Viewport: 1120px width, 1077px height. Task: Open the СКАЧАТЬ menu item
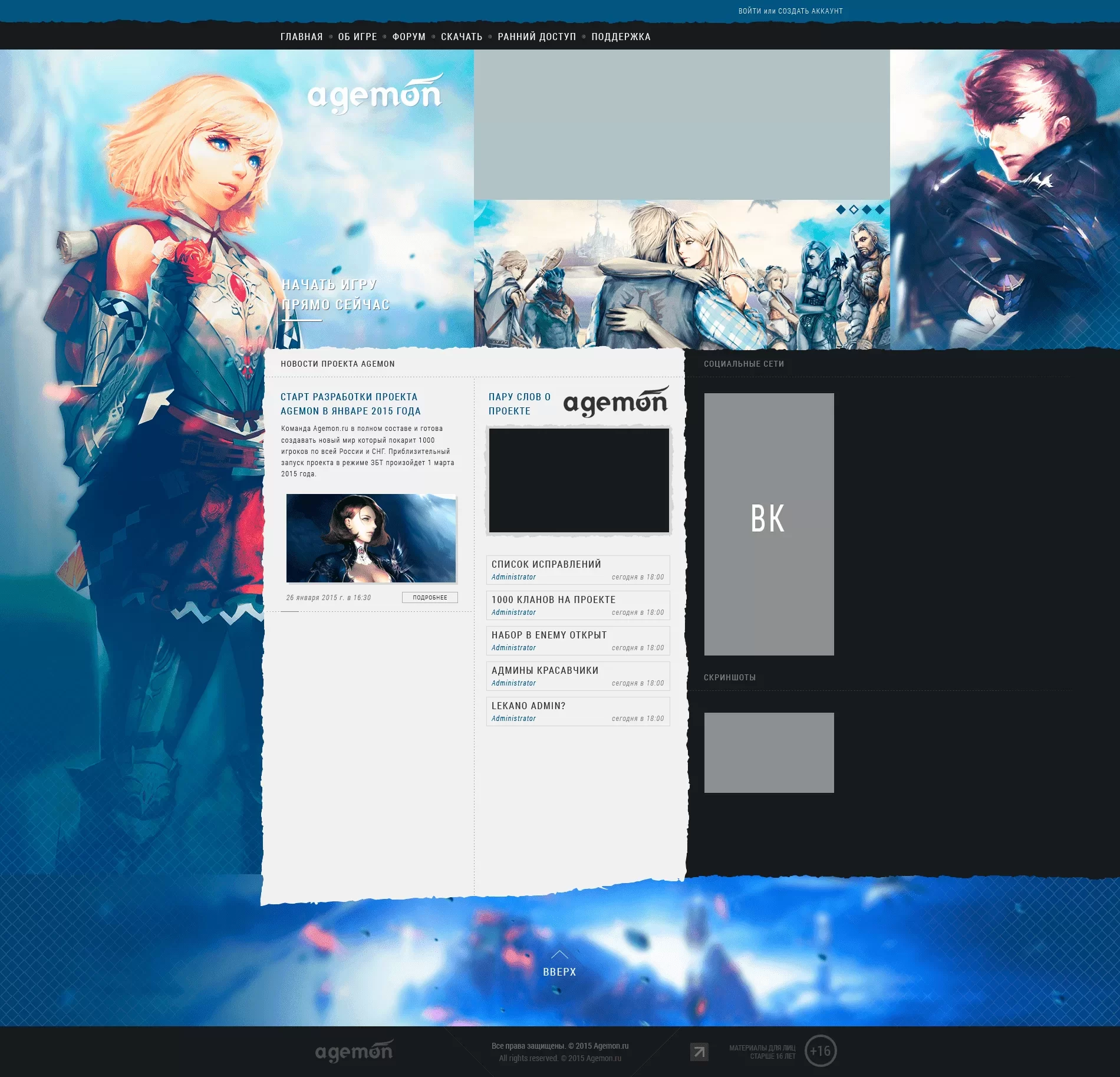tap(462, 37)
